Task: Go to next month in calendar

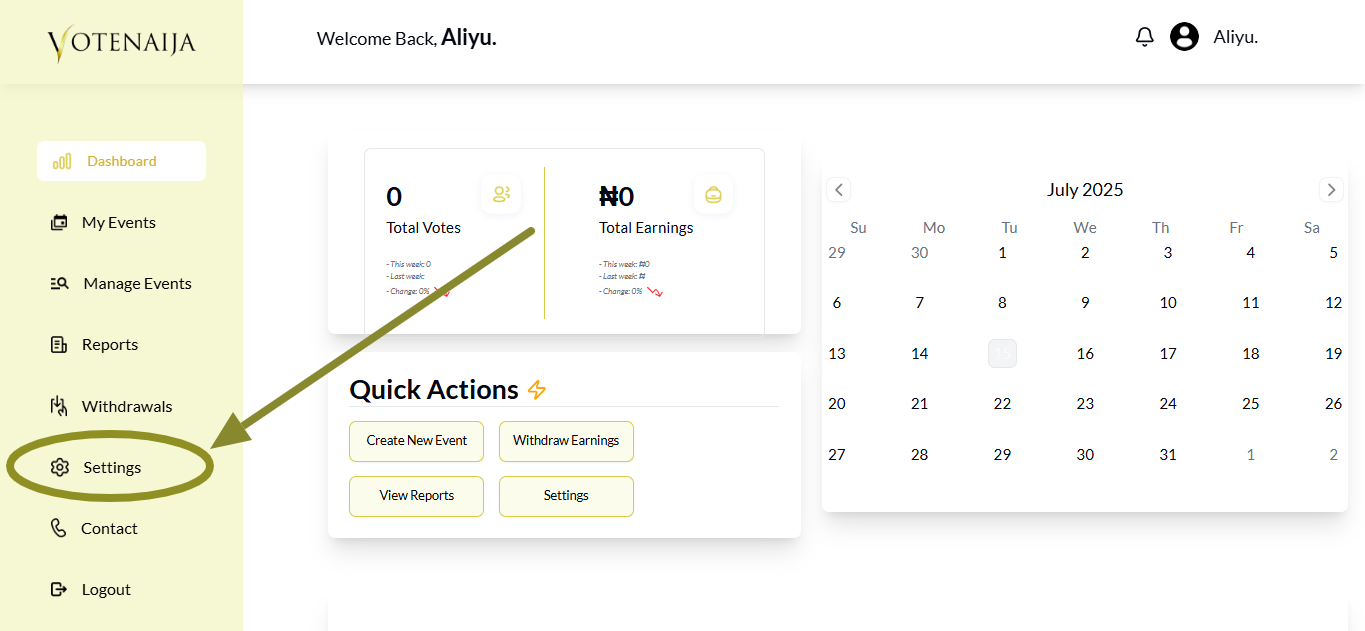Action: [1330, 190]
